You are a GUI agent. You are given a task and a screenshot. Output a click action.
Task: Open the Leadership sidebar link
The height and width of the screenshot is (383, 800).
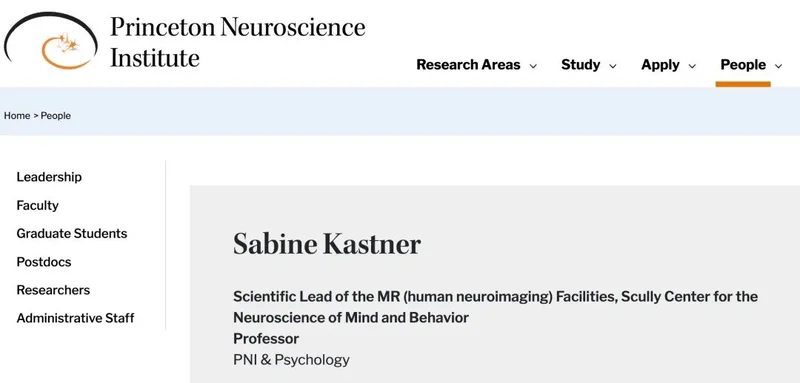[49, 177]
